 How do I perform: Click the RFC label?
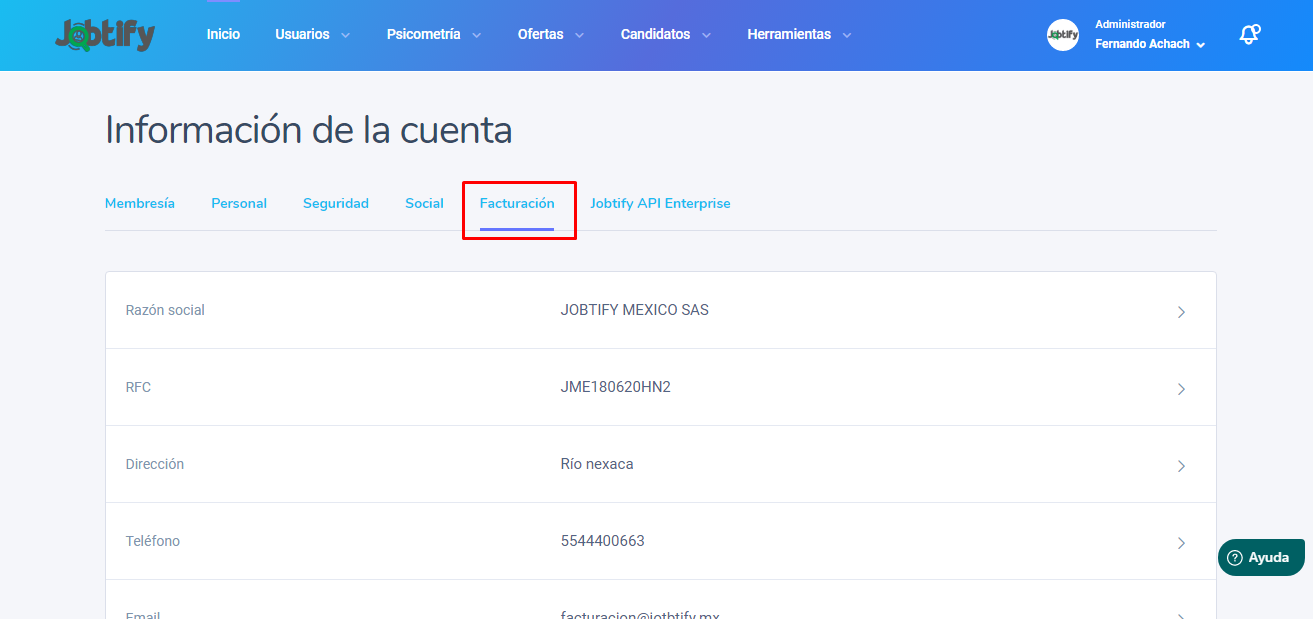(139, 387)
